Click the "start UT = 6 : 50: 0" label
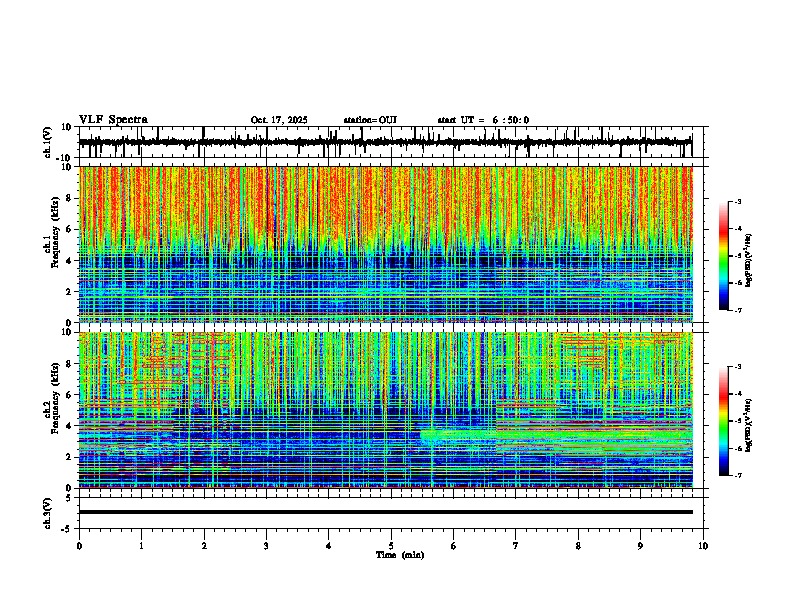 pos(483,120)
